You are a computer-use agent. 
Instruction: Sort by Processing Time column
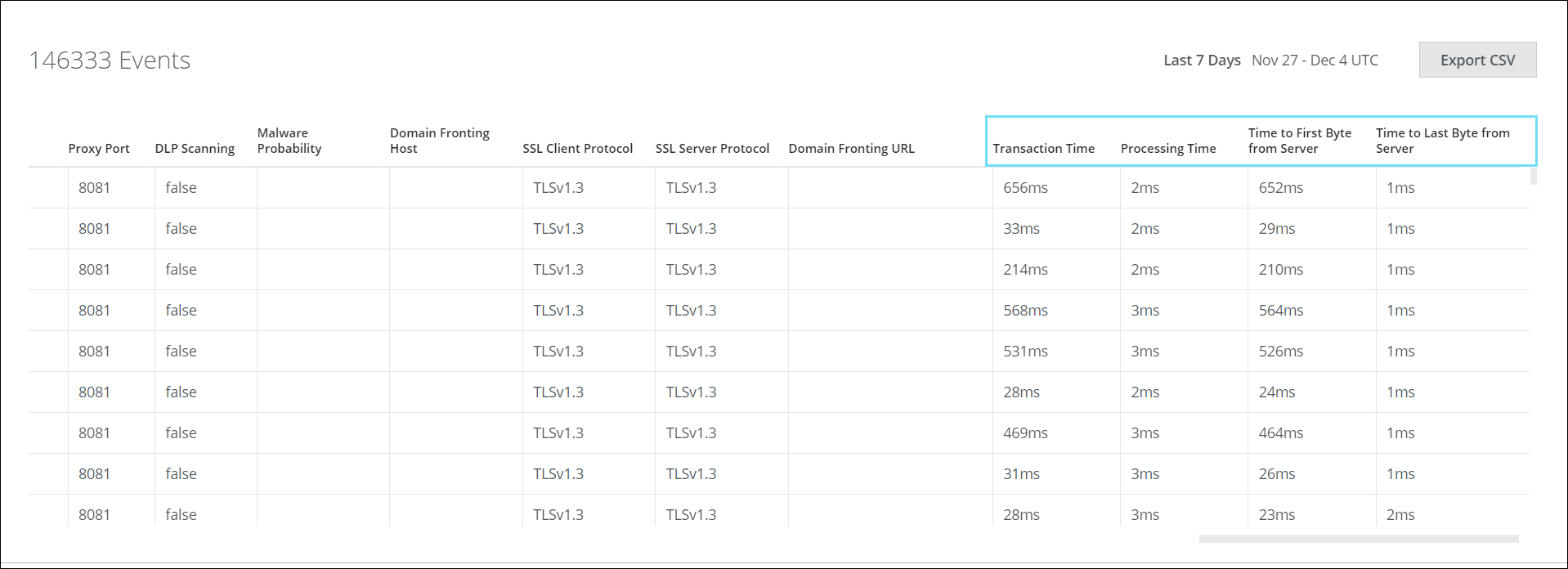[x=1168, y=148]
